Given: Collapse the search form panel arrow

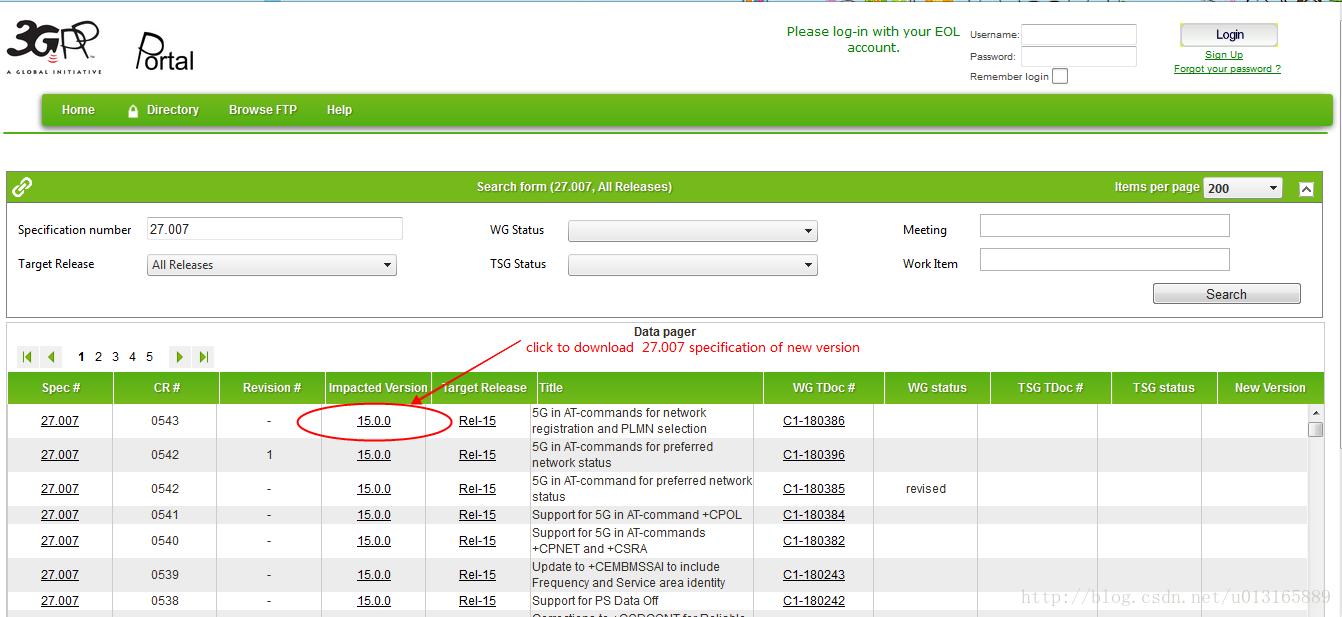Looking at the screenshot, I should coord(1306,188).
